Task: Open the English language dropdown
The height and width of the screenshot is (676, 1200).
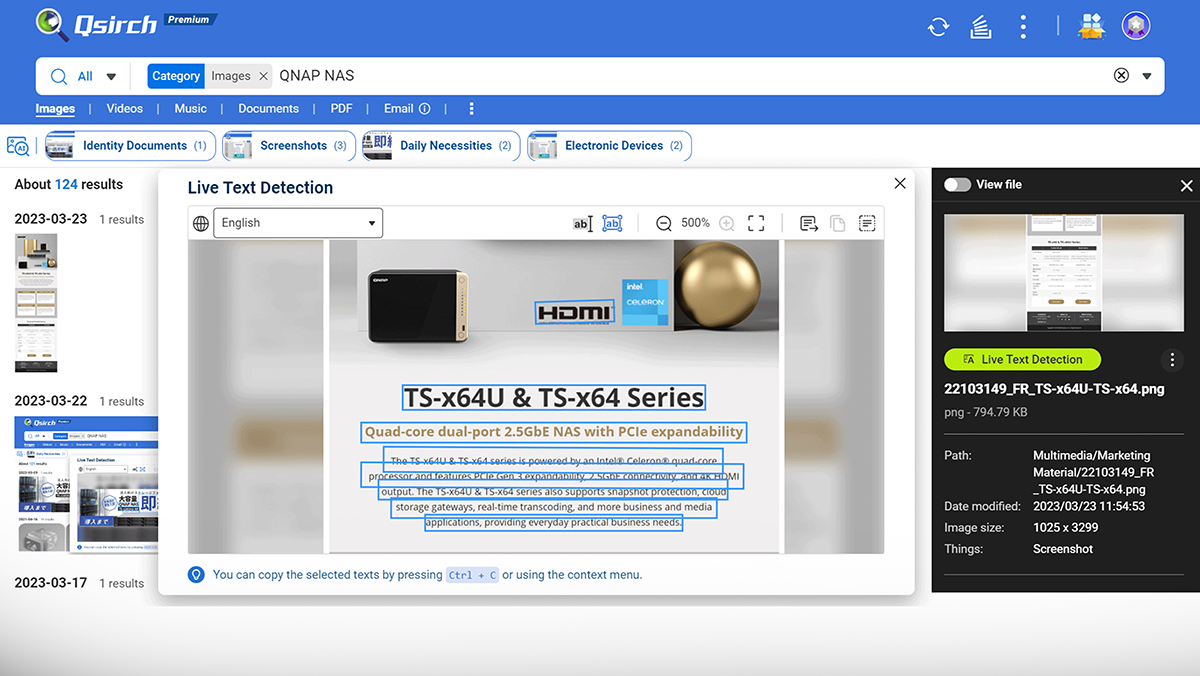Action: pyautogui.click(x=298, y=223)
